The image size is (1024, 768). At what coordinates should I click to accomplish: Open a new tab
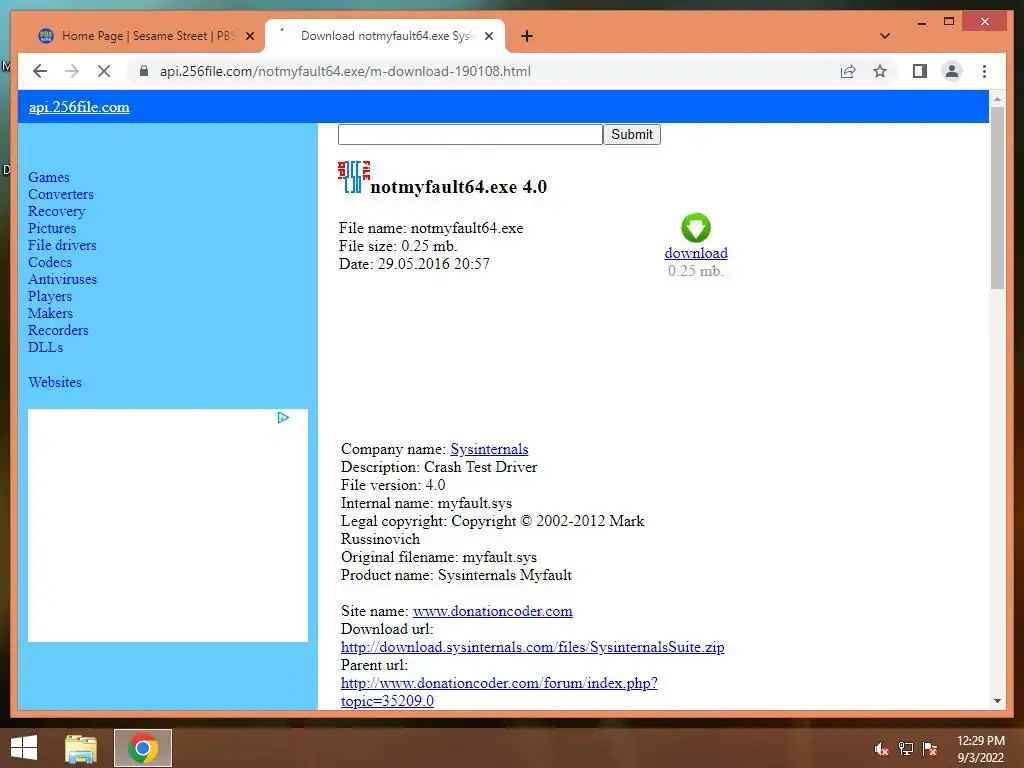[x=526, y=36]
